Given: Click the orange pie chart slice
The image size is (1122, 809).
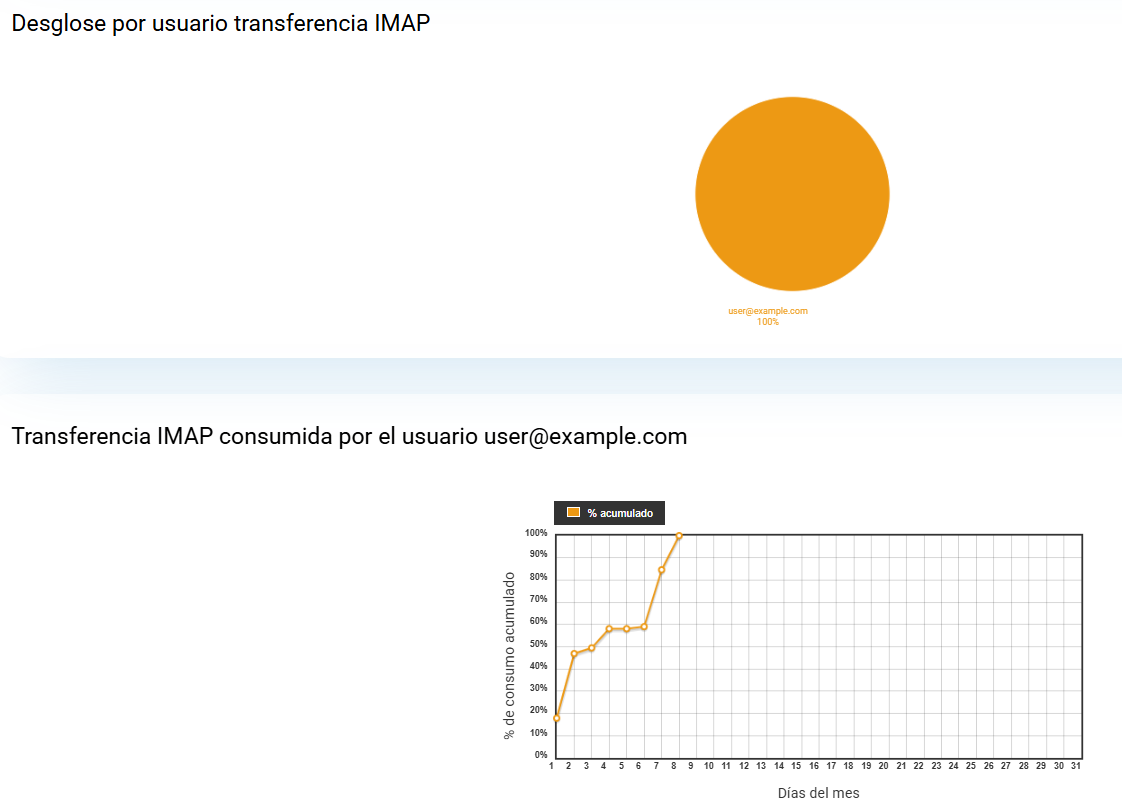Looking at the screenshot, I should (791, 194).
